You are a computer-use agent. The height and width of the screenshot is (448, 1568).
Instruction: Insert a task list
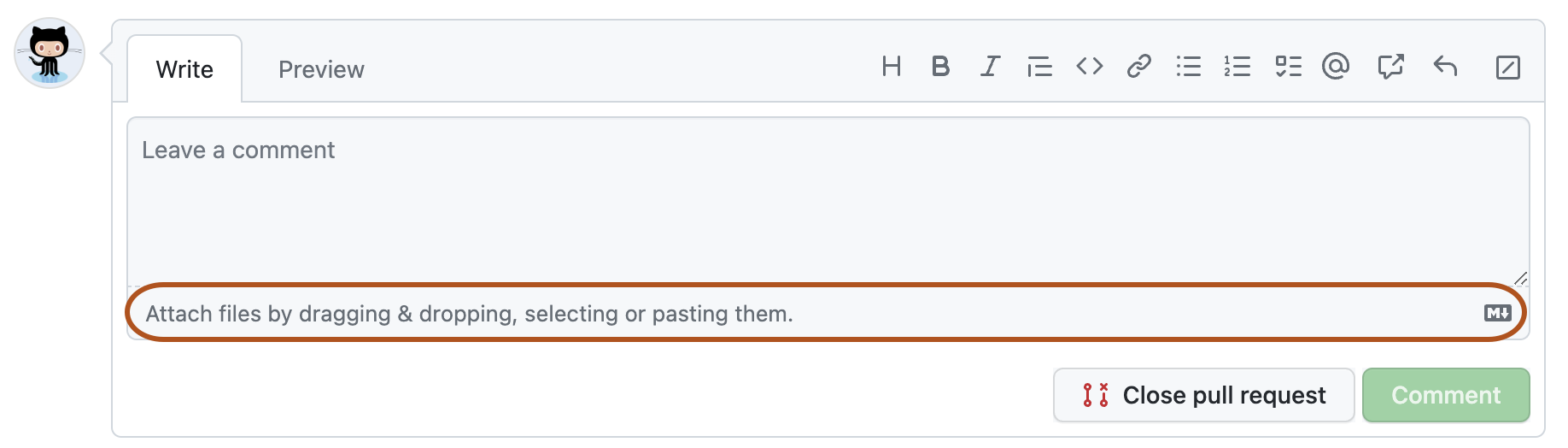pyautogui.click(x=1288, y=67)
